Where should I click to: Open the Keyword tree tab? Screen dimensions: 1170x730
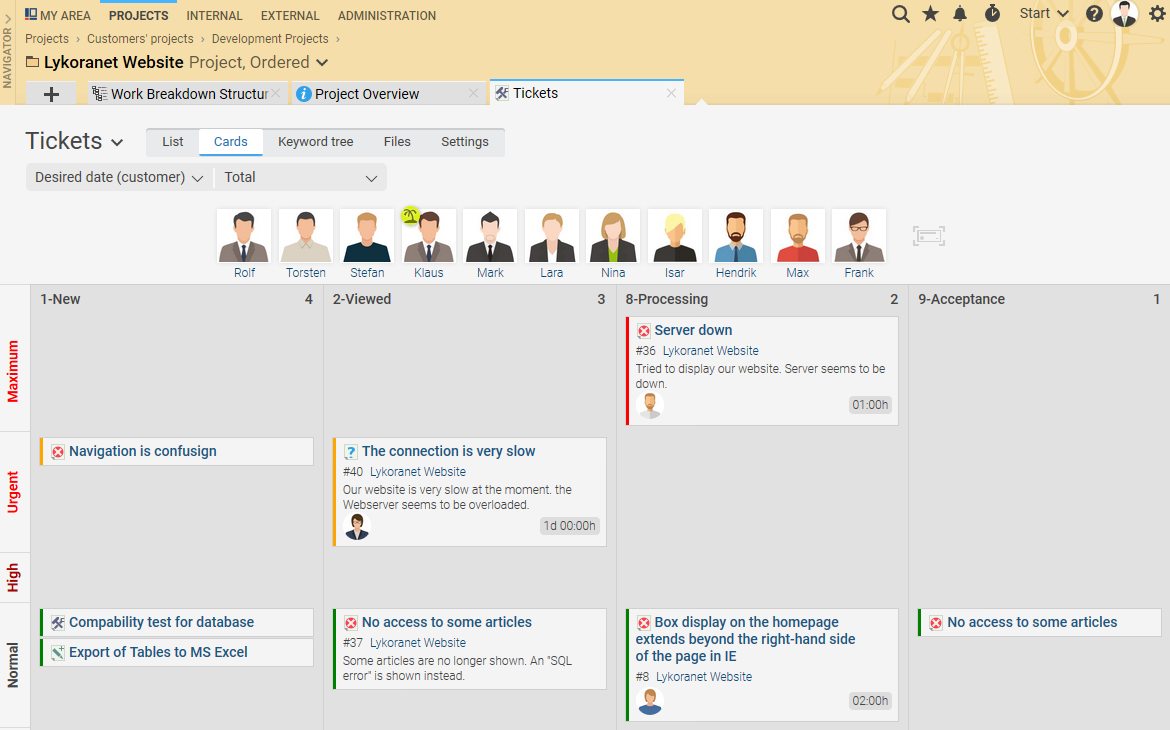[x=316, y=142]
